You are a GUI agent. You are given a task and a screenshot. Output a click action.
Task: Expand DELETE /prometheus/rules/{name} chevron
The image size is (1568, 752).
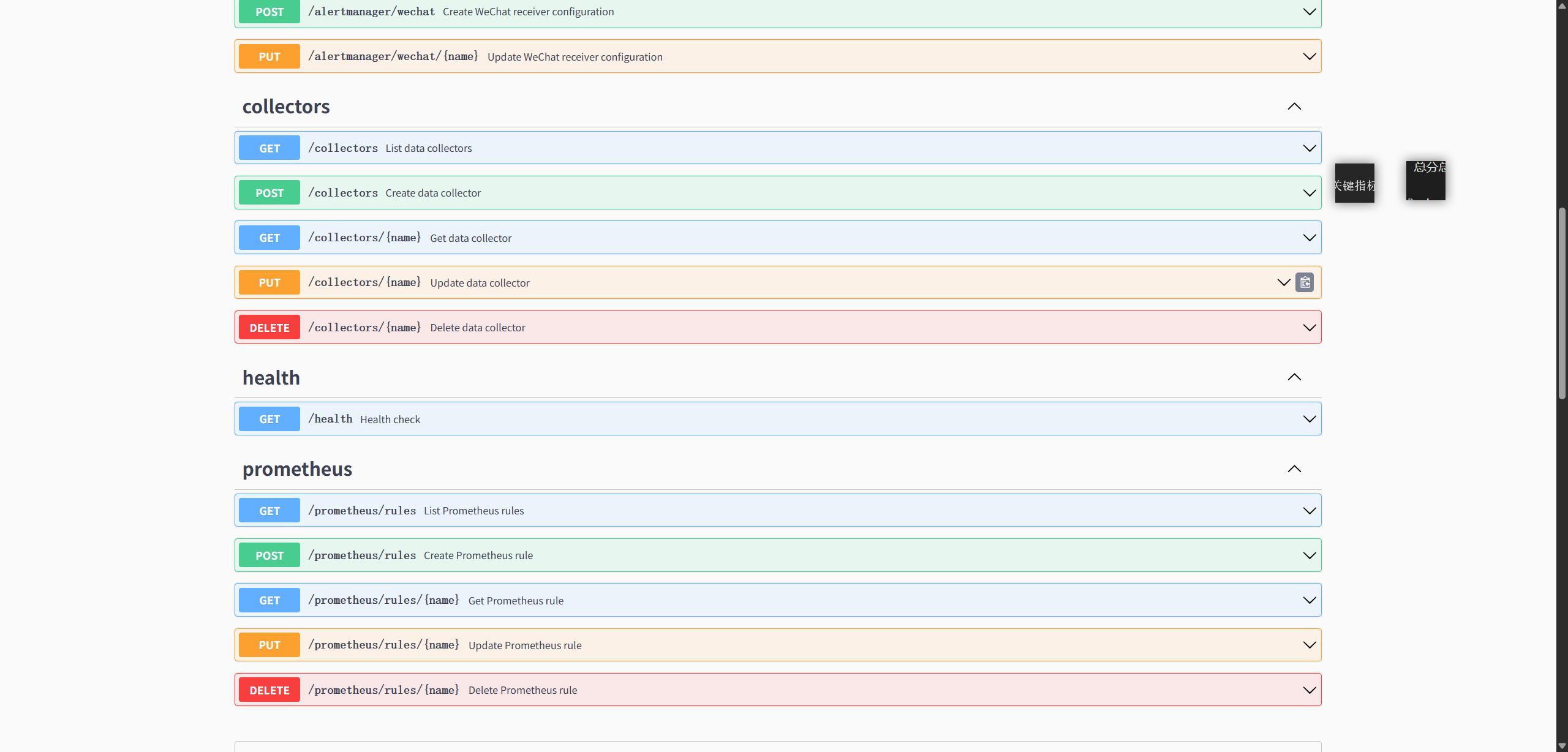[x=1310, y=690]
